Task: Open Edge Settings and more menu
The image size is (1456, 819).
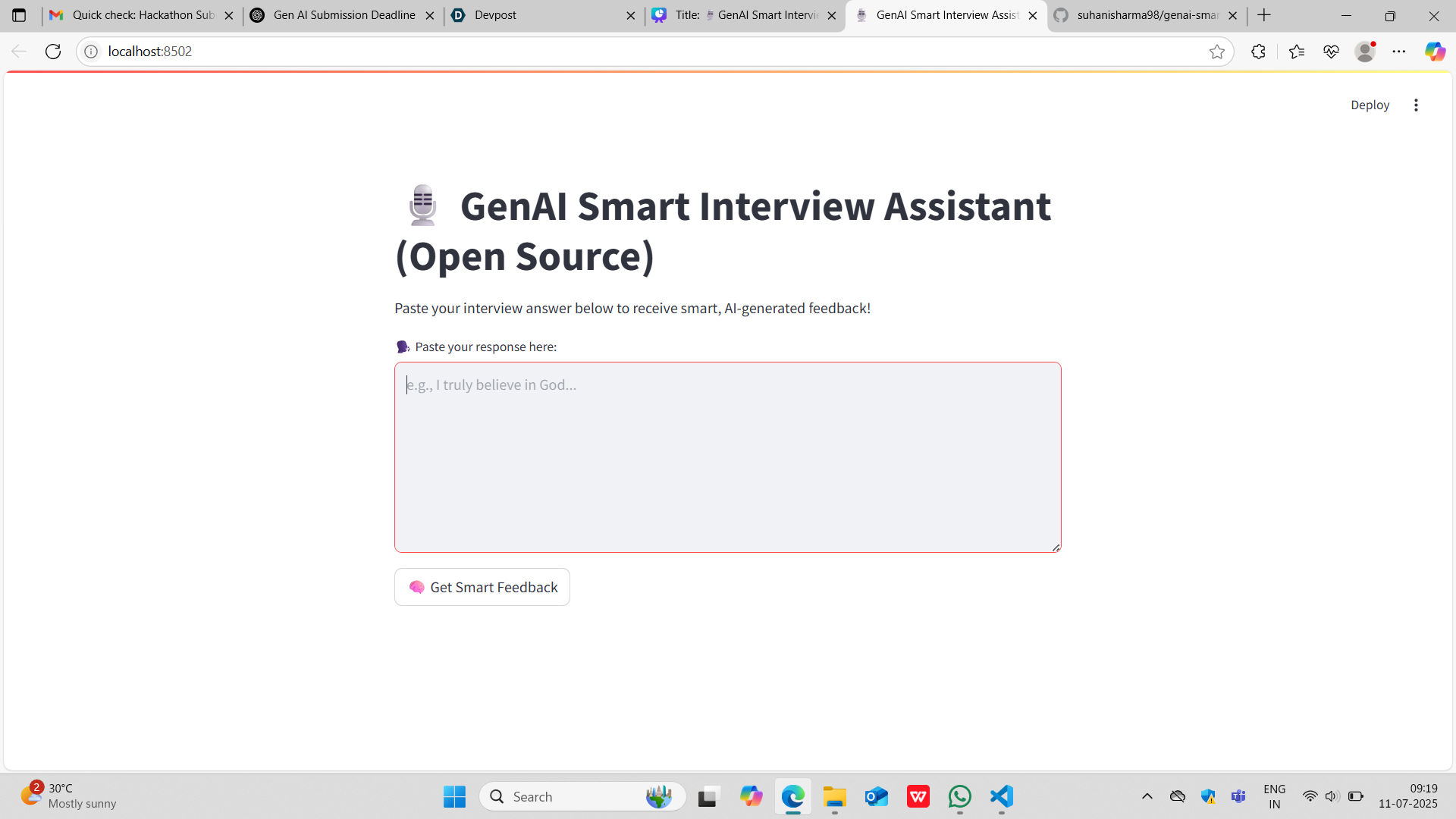Action: (x=1399, y=52)
